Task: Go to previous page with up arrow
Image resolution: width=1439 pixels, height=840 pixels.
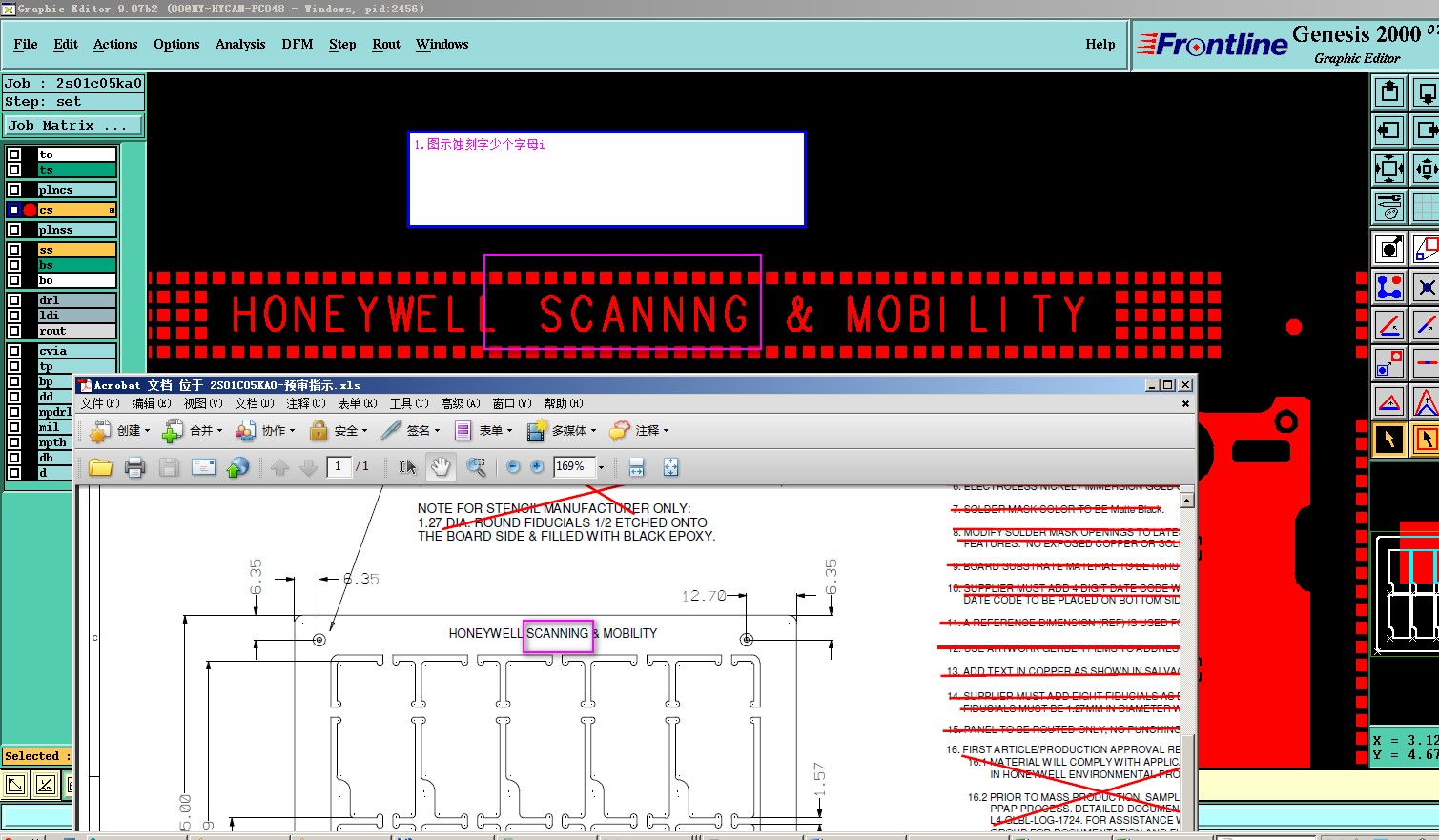Action: (x=279, y=467)
